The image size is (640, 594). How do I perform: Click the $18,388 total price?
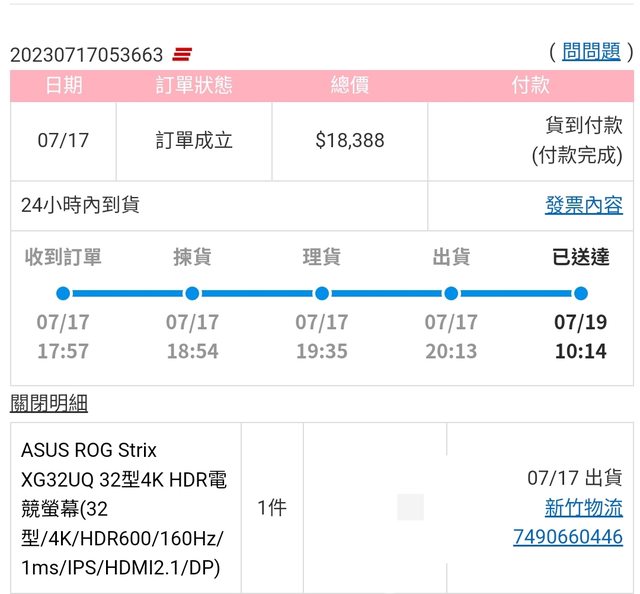[350, 141]
